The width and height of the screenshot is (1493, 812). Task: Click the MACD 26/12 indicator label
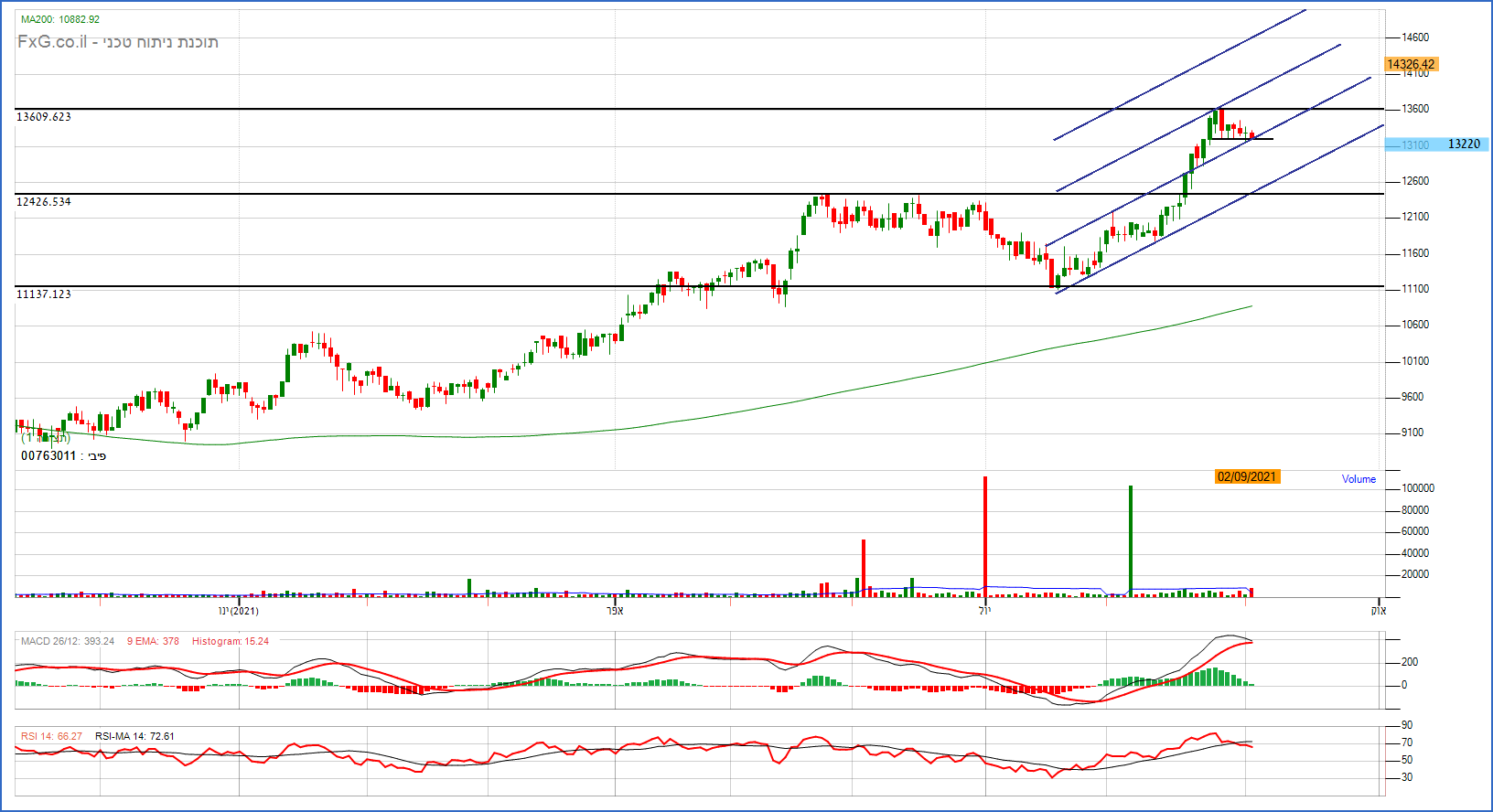67,641
